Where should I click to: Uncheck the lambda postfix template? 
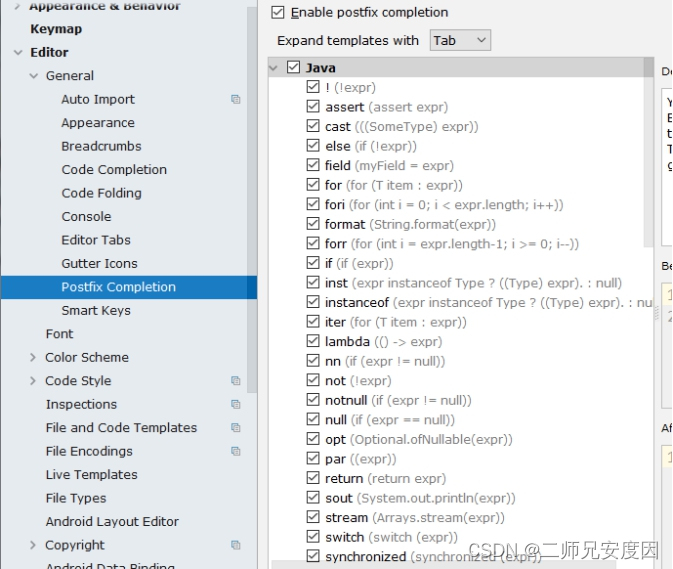coord(313,341)
